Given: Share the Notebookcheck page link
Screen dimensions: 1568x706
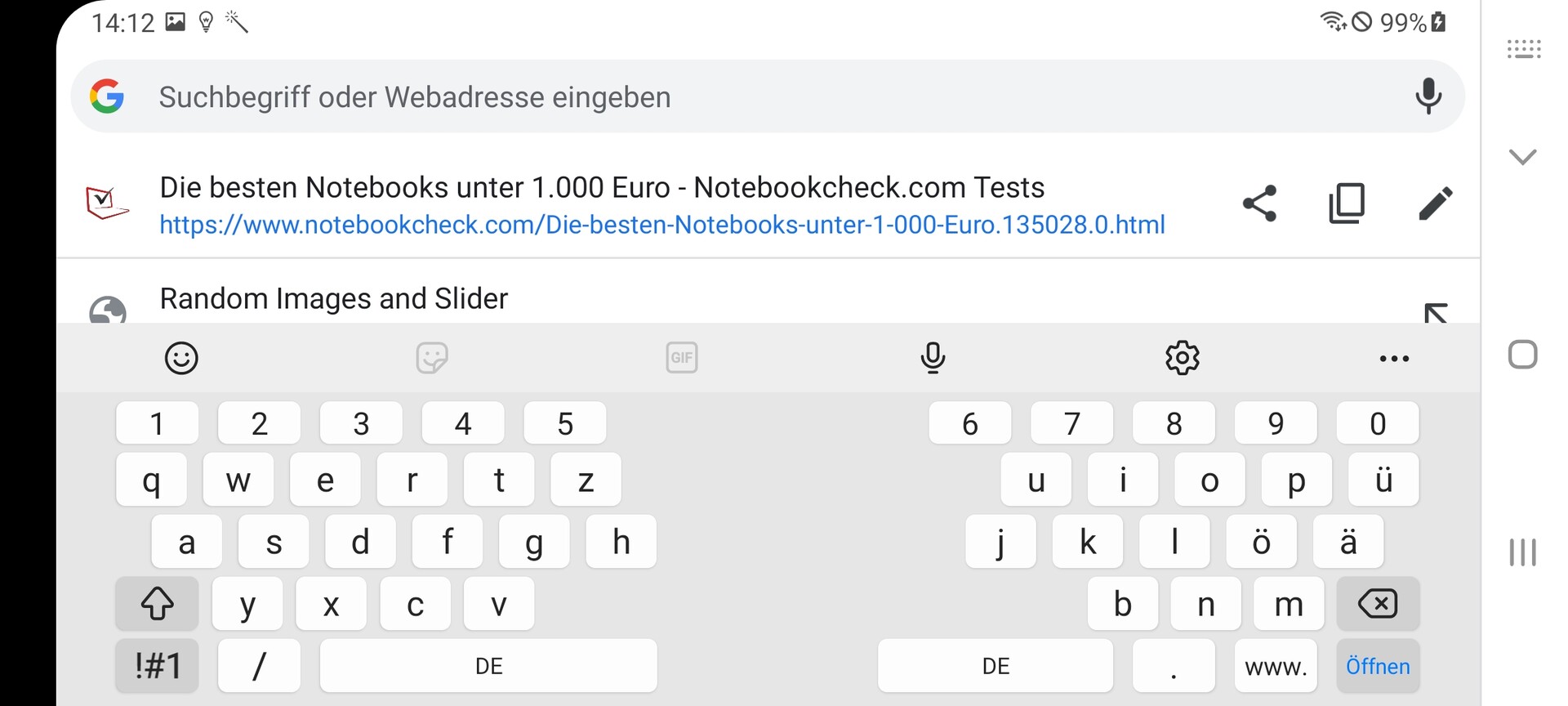Looking at the screenshot, I should point(1259,203).
